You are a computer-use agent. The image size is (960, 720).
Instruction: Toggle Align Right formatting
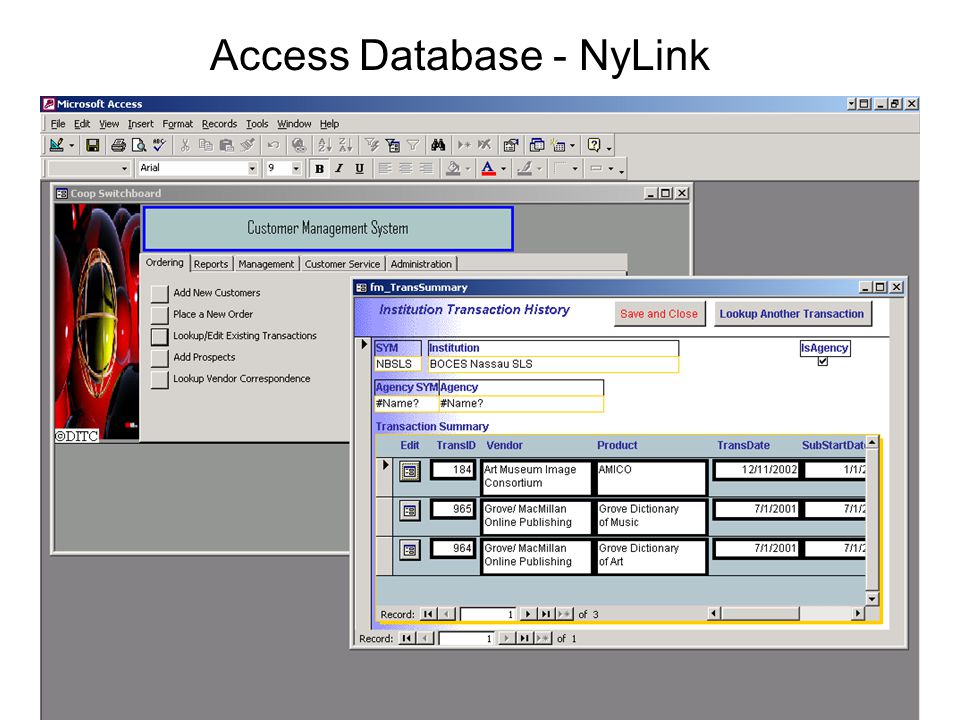coord(426,168)
